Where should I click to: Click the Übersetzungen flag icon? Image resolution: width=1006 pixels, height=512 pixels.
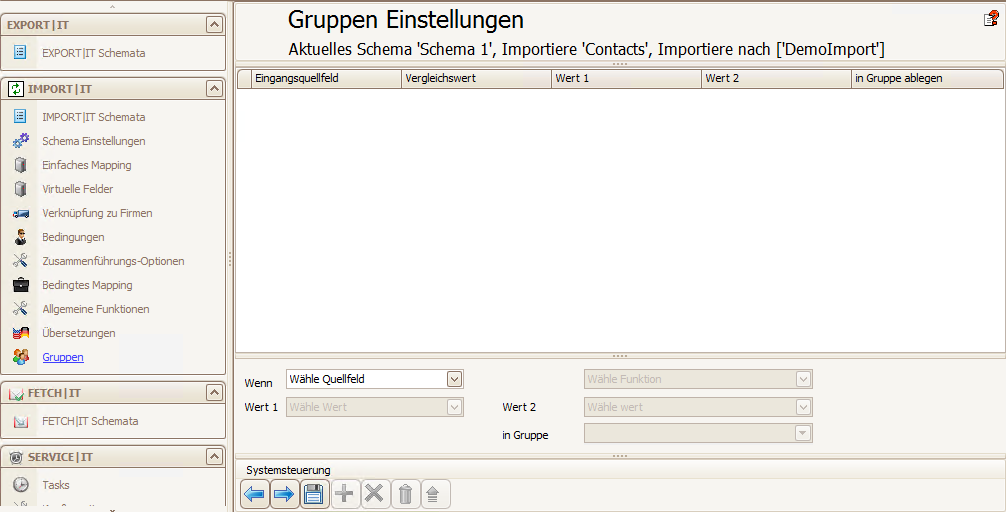(x=21, y=333)
